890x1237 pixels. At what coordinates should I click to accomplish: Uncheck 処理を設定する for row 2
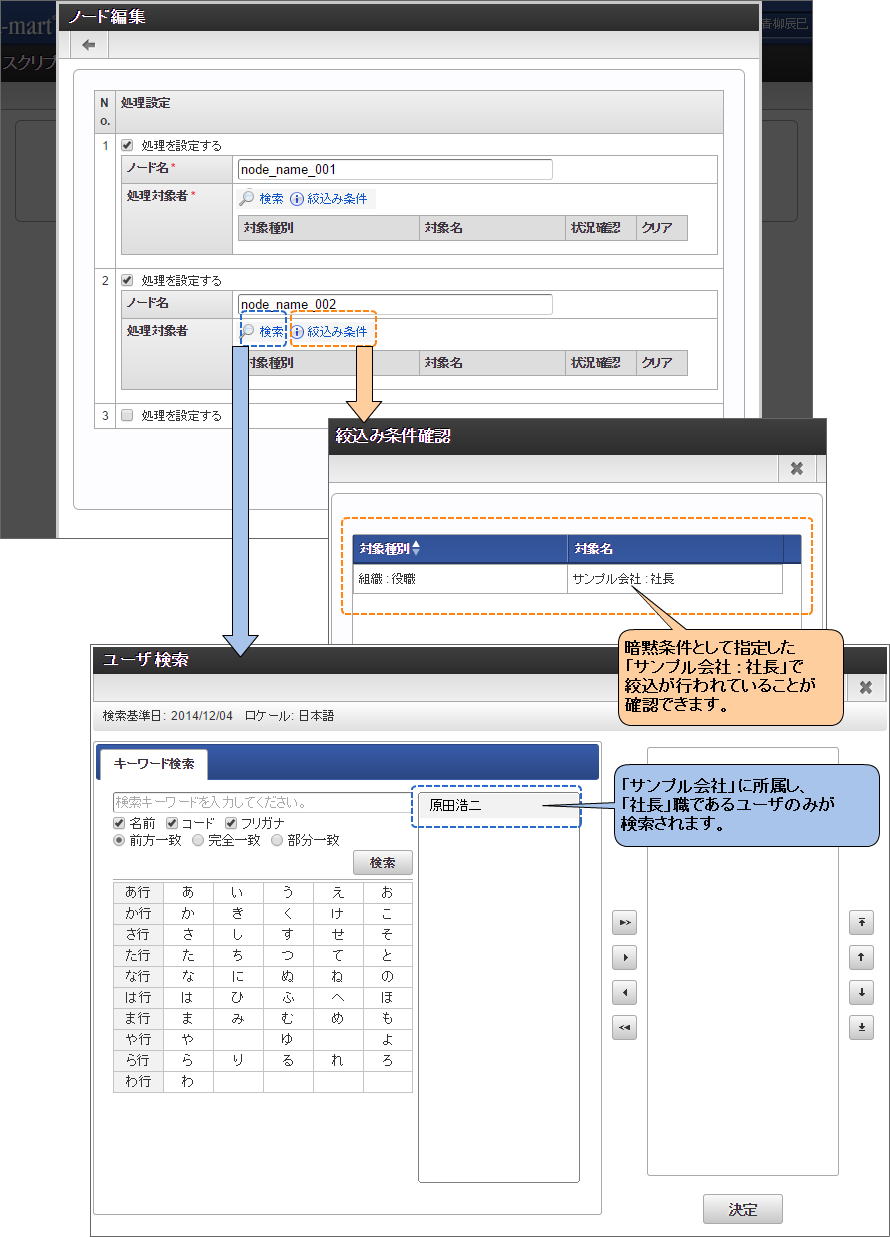coord(127,280)
